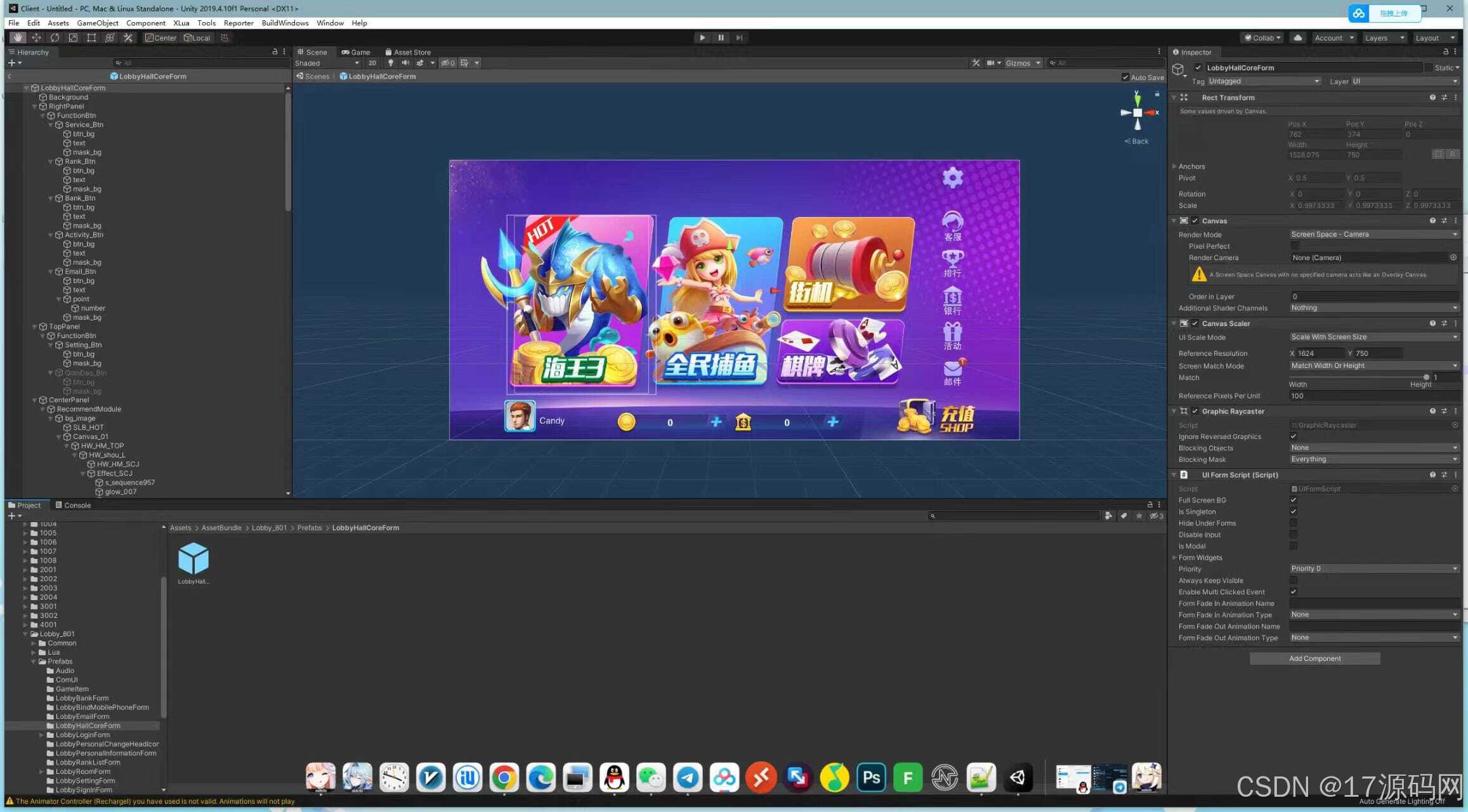Toggle the LobbyHallCoreForm active checkbox in Inspector

(x=1198, y=68)
